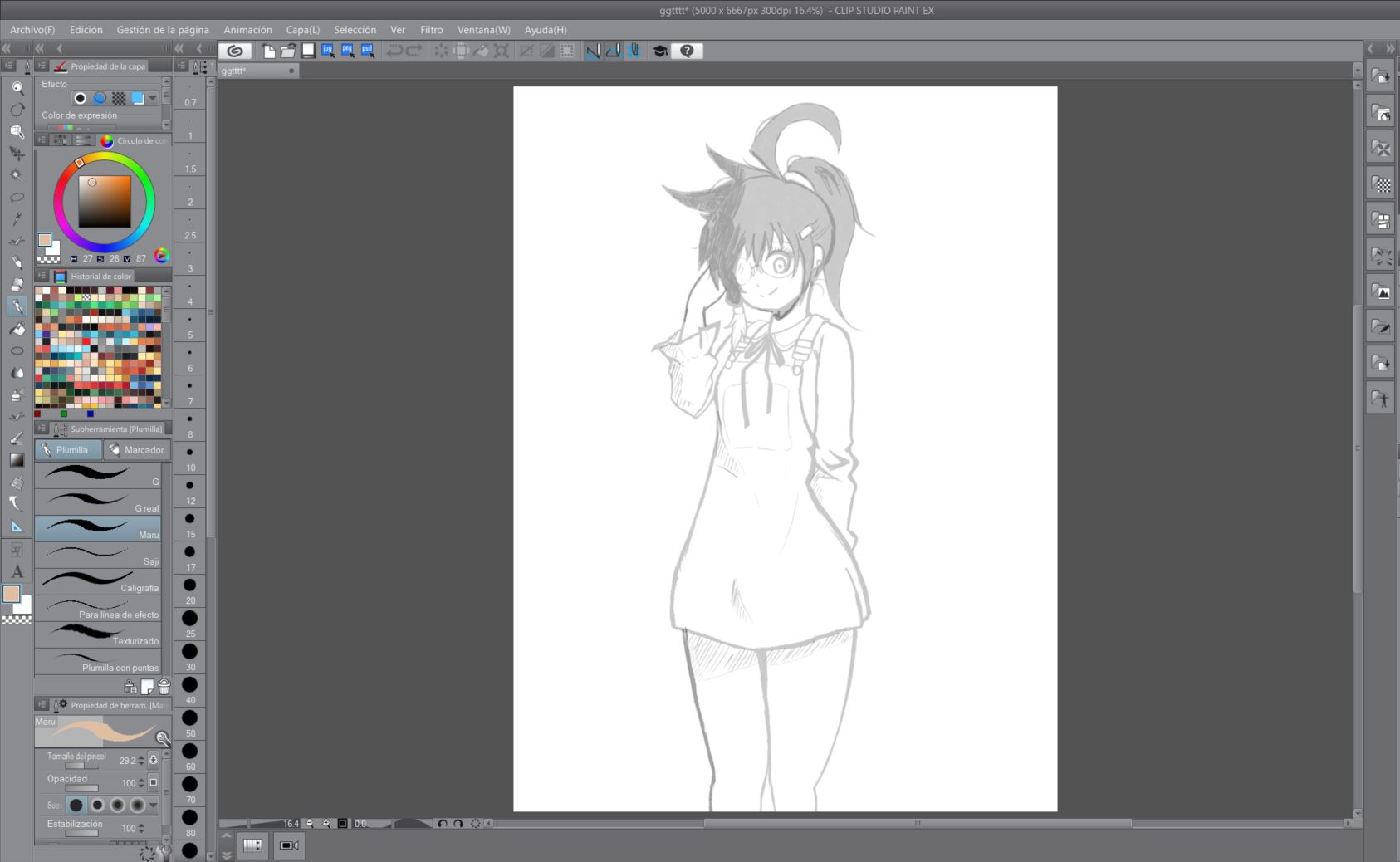Adjust brush size value with stepper arrows
Viewport: 1400px width, 862px height.
(x=141, y=760)
